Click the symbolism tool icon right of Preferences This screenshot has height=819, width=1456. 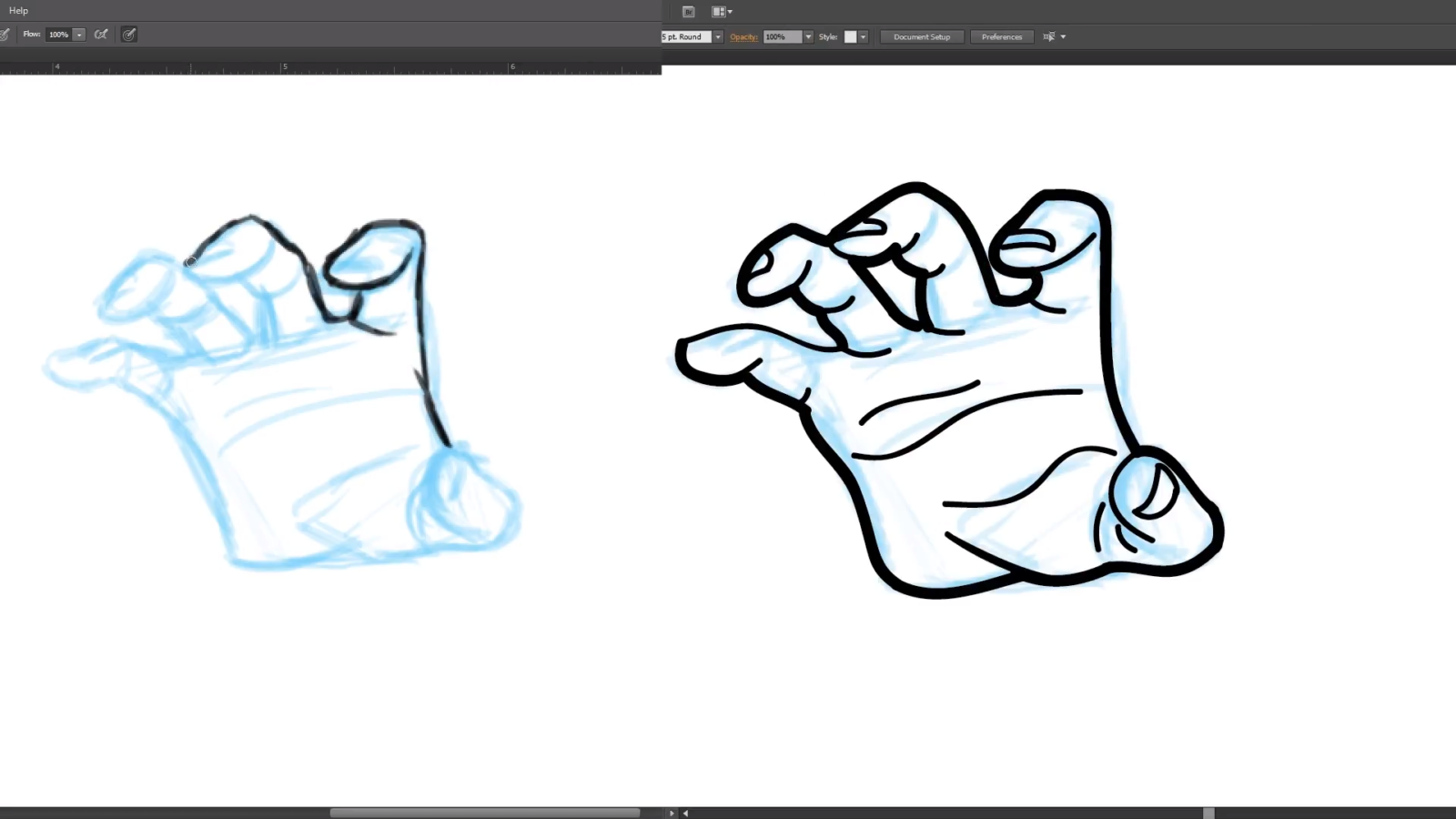coord(1048,36)
